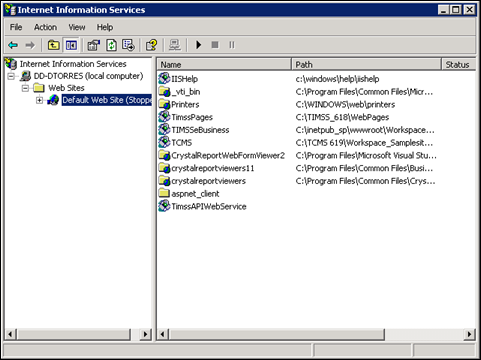This screenshot has width=481, height=360.
Task: Click the Stop item toolbar button
Action: 215,45
